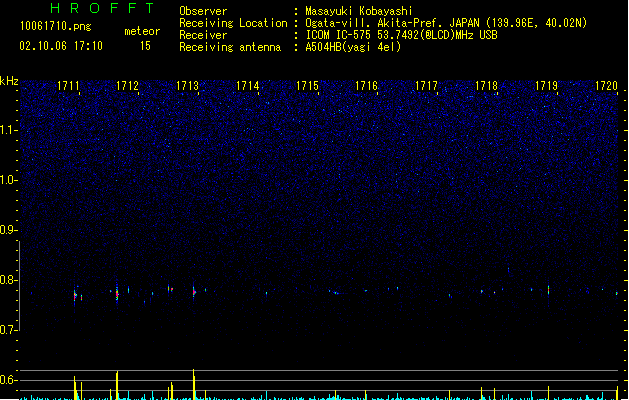Click observer name Masayuki Kobayashi
This screenshot has height=400, width=629.
[x=359, y=11]
